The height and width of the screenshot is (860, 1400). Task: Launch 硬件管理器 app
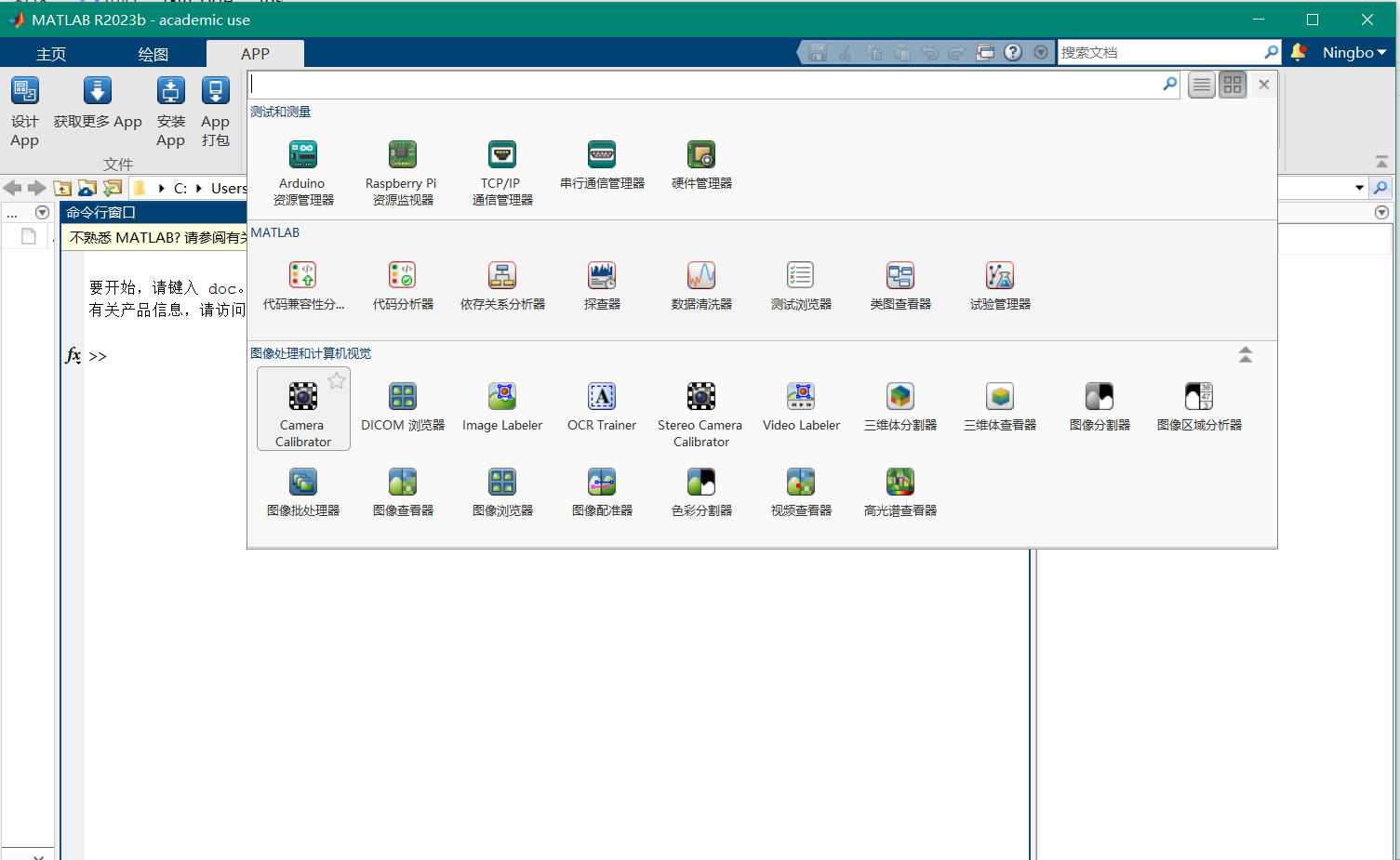[x=701, y=165]
